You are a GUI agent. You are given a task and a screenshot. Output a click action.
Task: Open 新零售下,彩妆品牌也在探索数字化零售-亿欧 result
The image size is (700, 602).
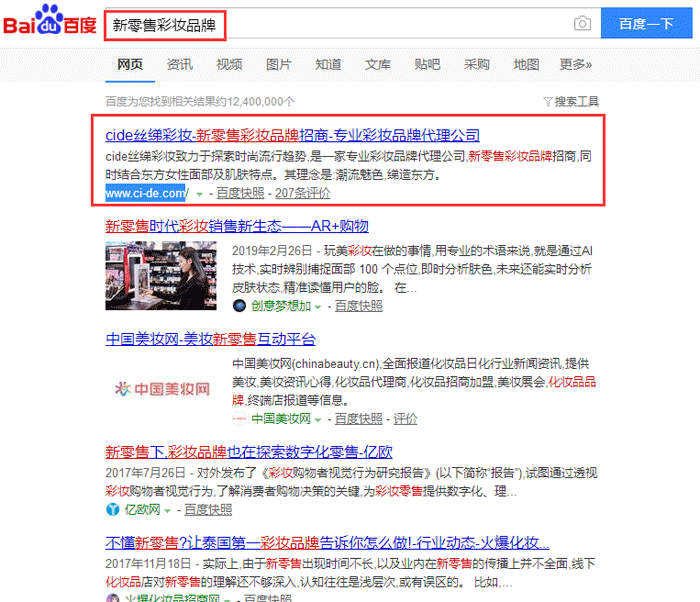coord(249,452)
